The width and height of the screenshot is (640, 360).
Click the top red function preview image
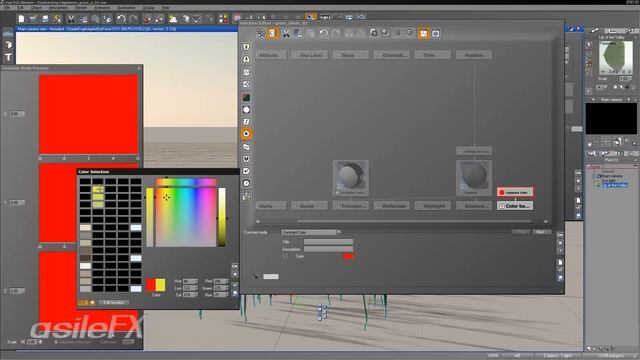[89, 114]
